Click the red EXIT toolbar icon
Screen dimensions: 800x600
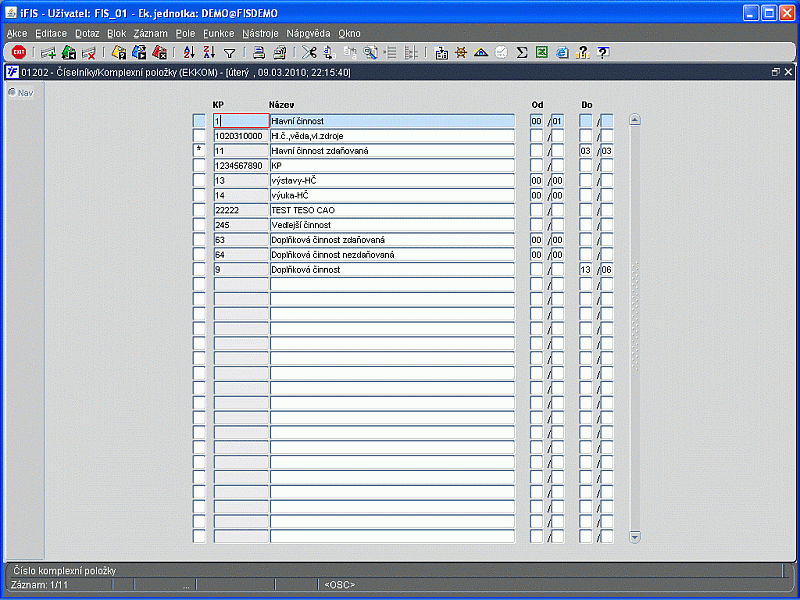[18, 52]
